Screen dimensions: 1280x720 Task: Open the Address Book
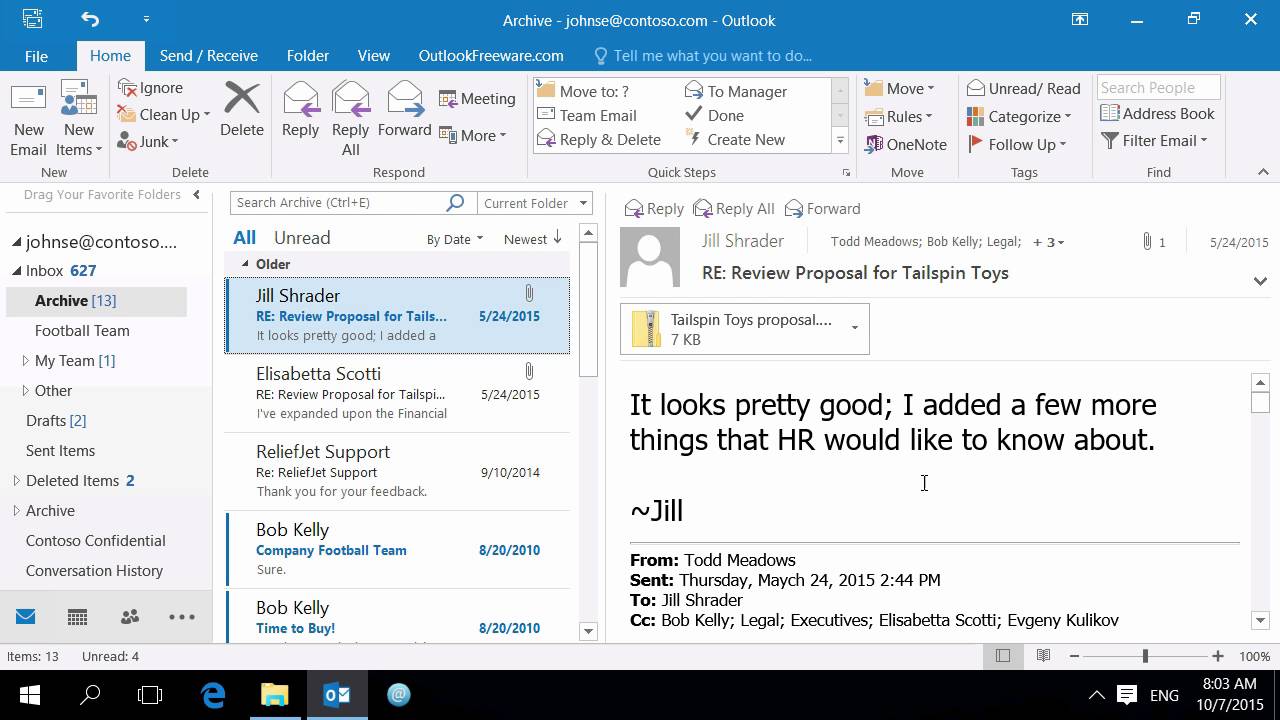tap(1157, 113)
